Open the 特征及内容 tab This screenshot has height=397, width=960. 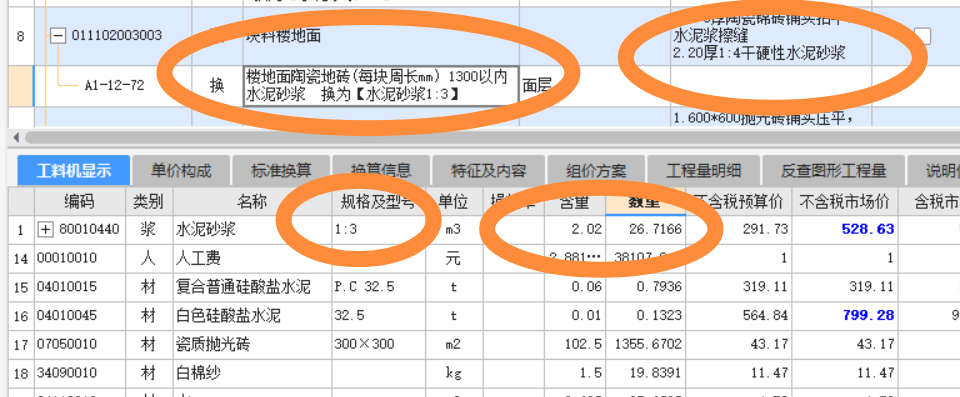(x=488, y=170)
